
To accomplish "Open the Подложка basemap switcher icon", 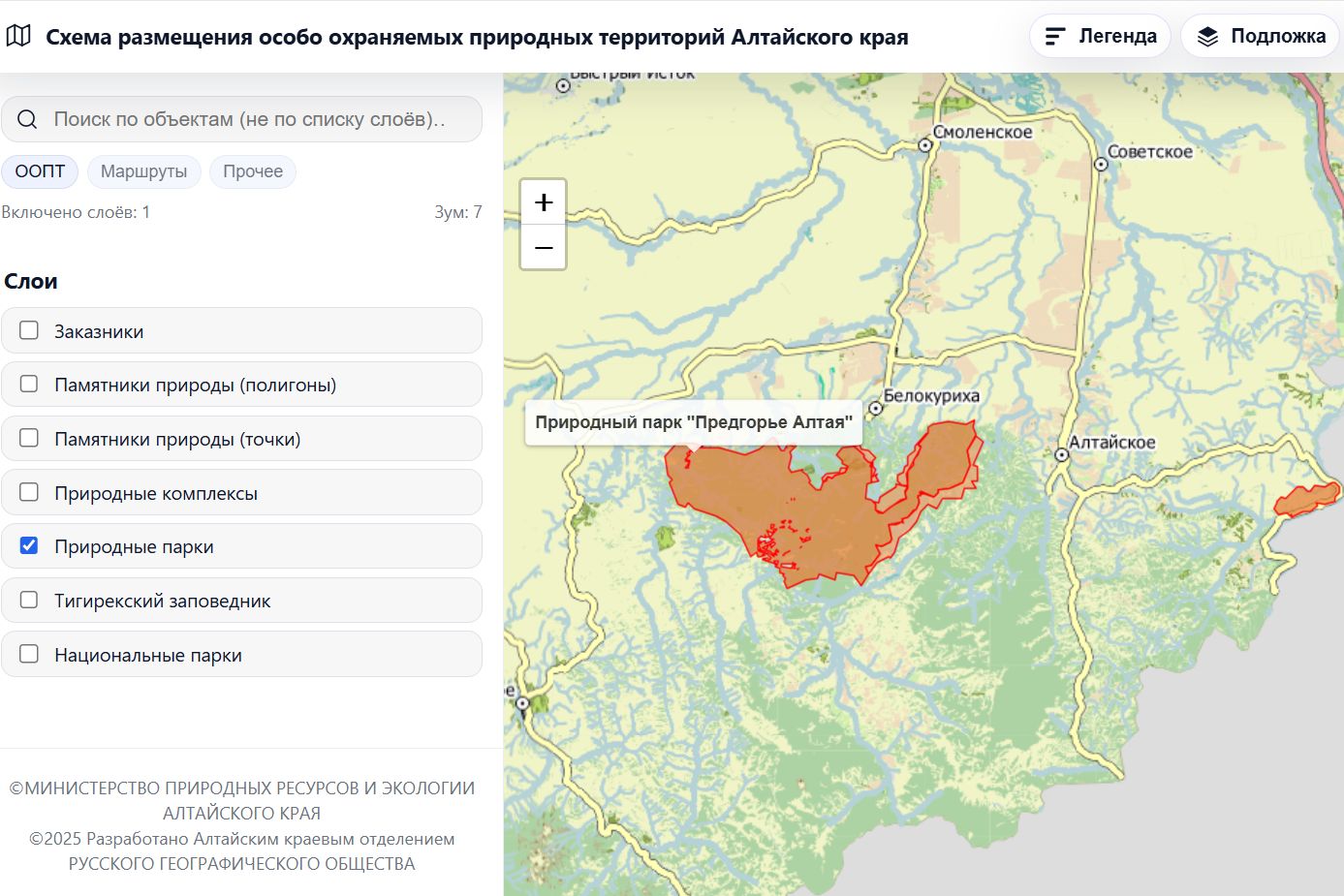I will (1207, 35).
